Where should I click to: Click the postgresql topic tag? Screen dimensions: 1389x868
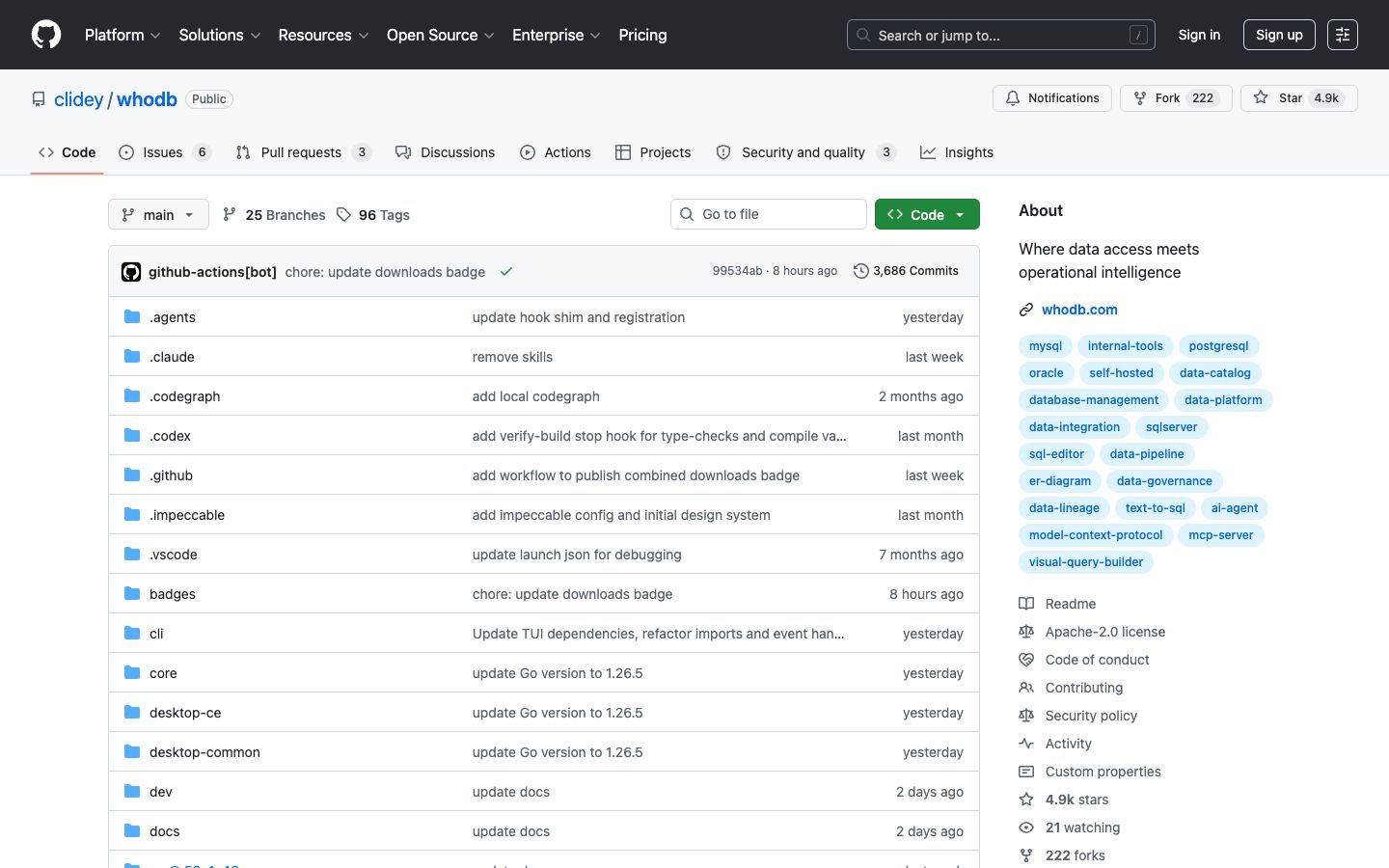pos(1218,346)
